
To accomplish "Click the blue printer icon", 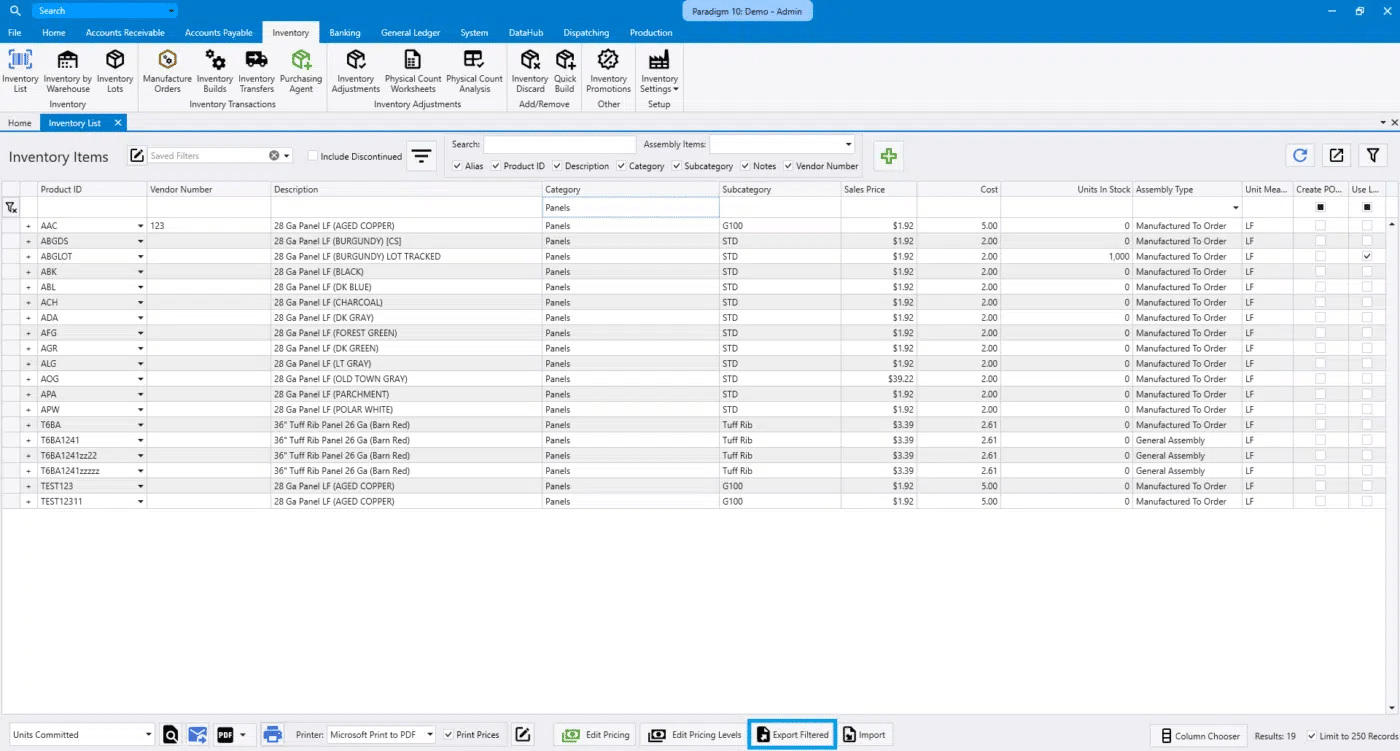I will [x=272, y=735].
